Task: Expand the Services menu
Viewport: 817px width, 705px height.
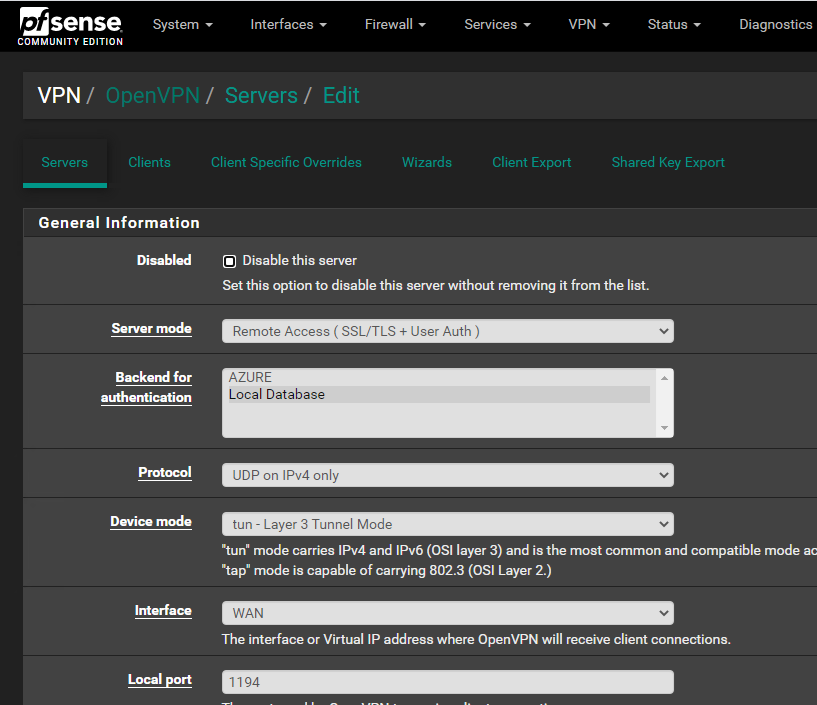Action: (497, 24)
